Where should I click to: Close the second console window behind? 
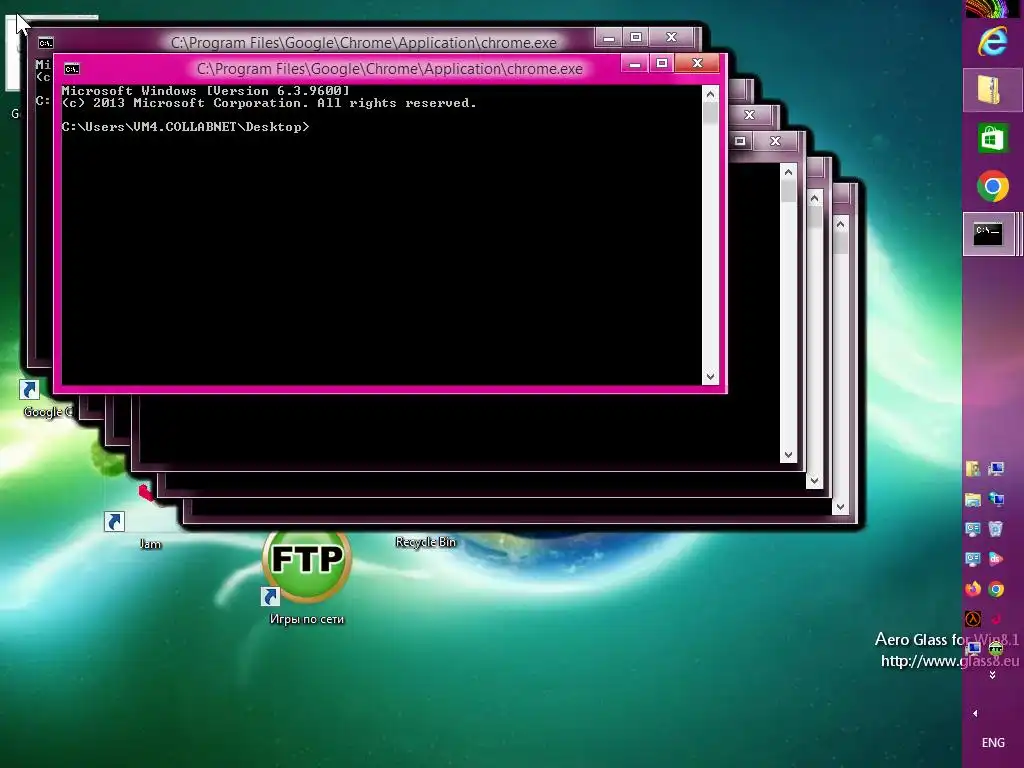tap(671, 37)
